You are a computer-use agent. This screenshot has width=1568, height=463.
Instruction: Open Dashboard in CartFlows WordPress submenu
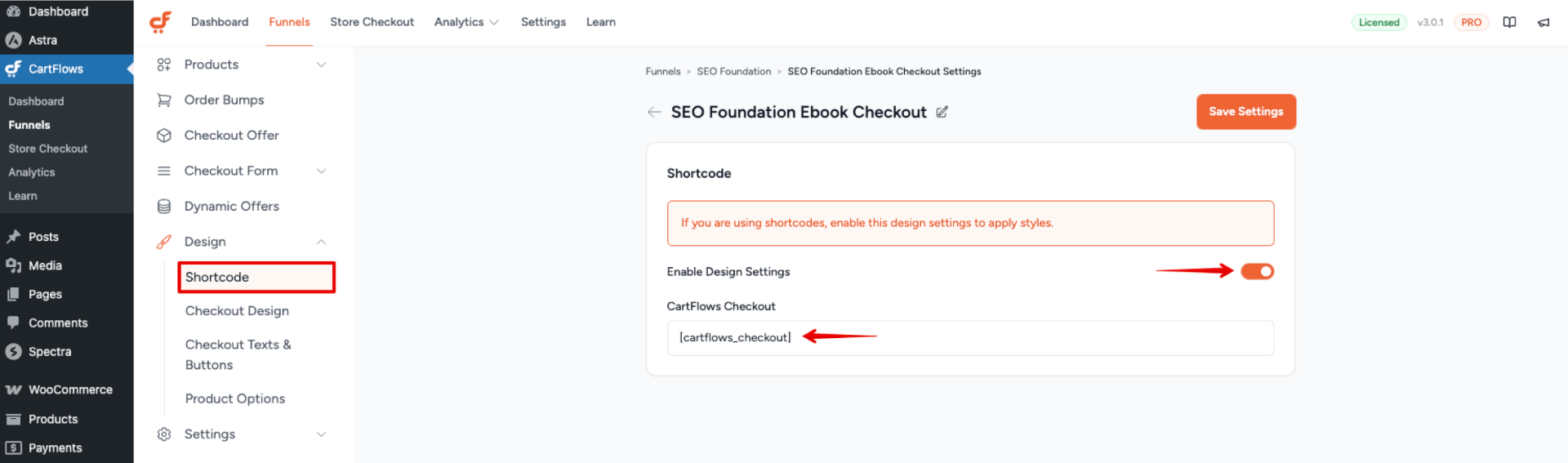[x=36, y=101]
